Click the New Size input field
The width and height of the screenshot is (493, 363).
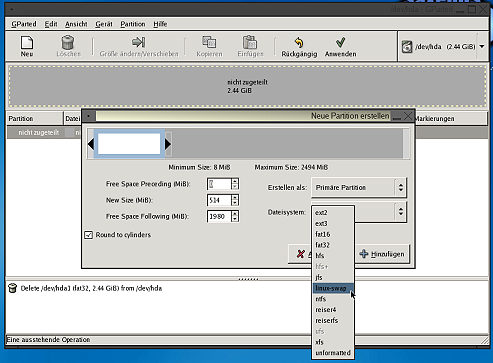pos(219,200)
